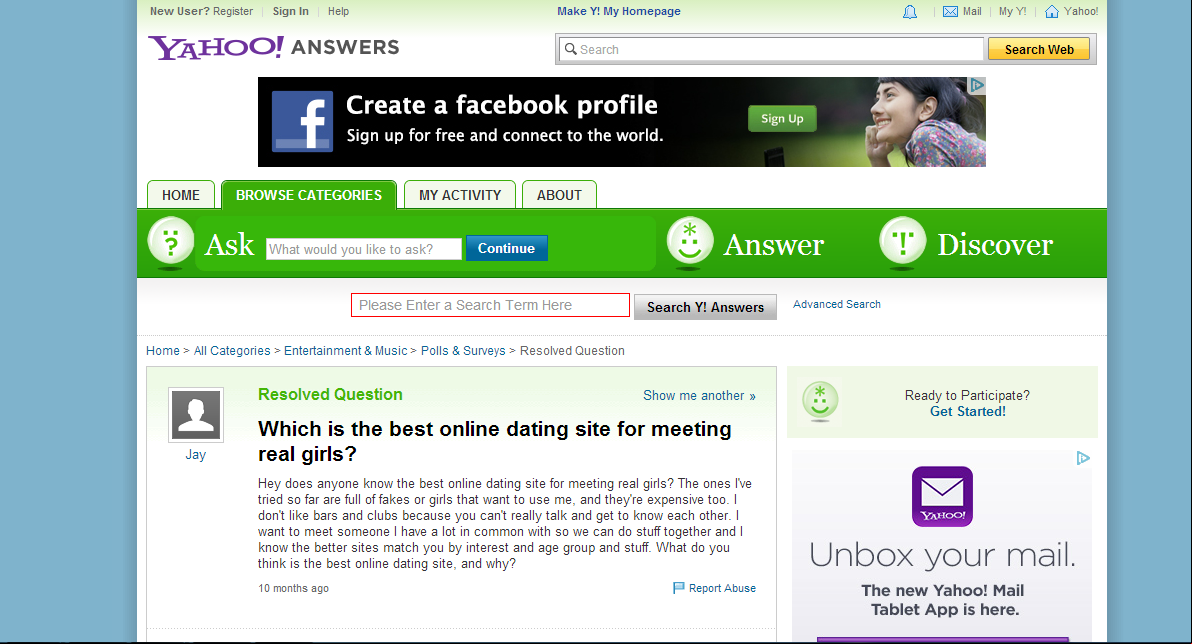Image resolution: width=1192 pixels, height=644 pixels.
Task: Click the Yahoo! house icon
Action: tap(1052, 11)
